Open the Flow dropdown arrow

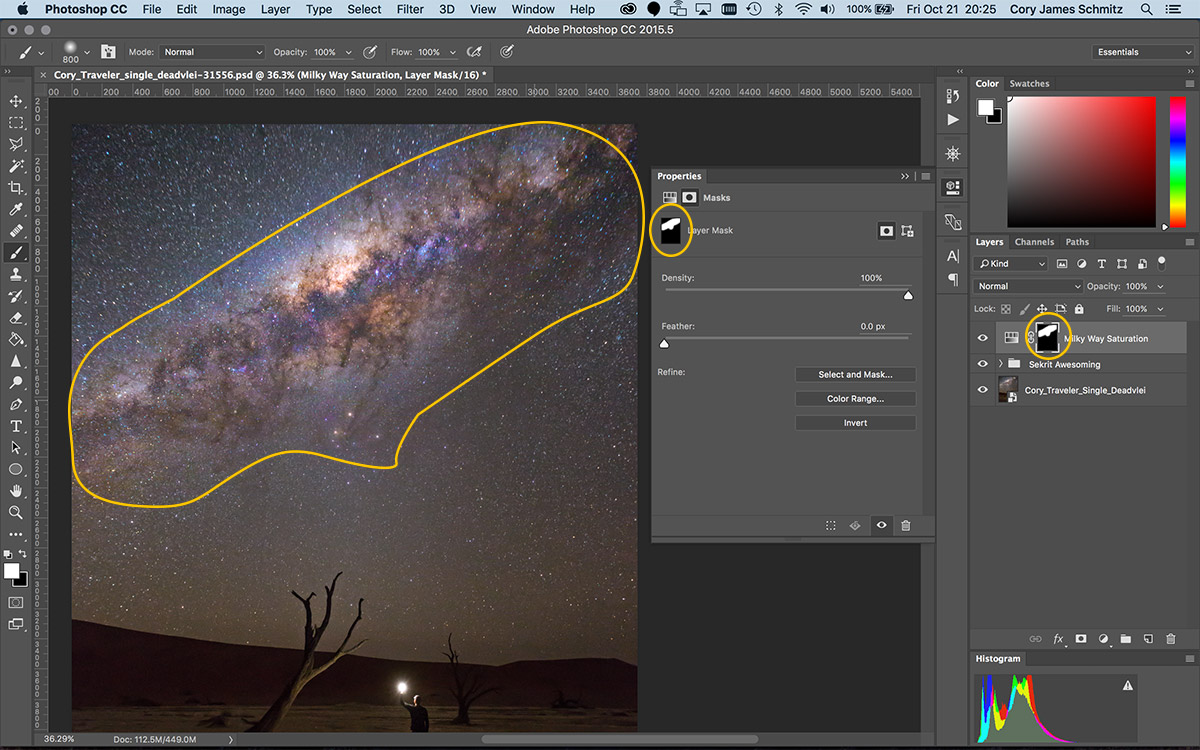pyautogui.click(x=452, y=52)
